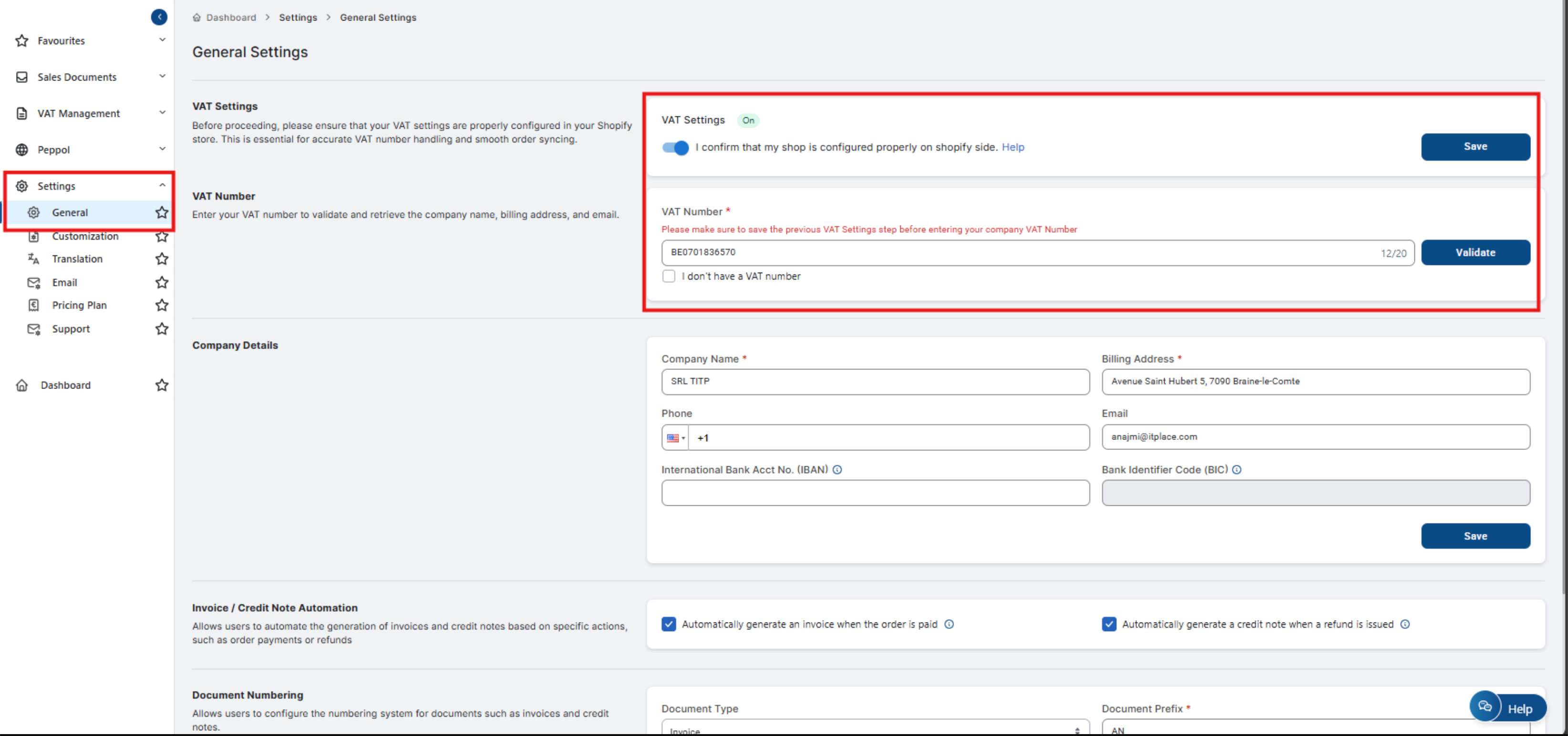Click favourite star next to Translation
1568x736 pixels.
[x=161, y=259]
